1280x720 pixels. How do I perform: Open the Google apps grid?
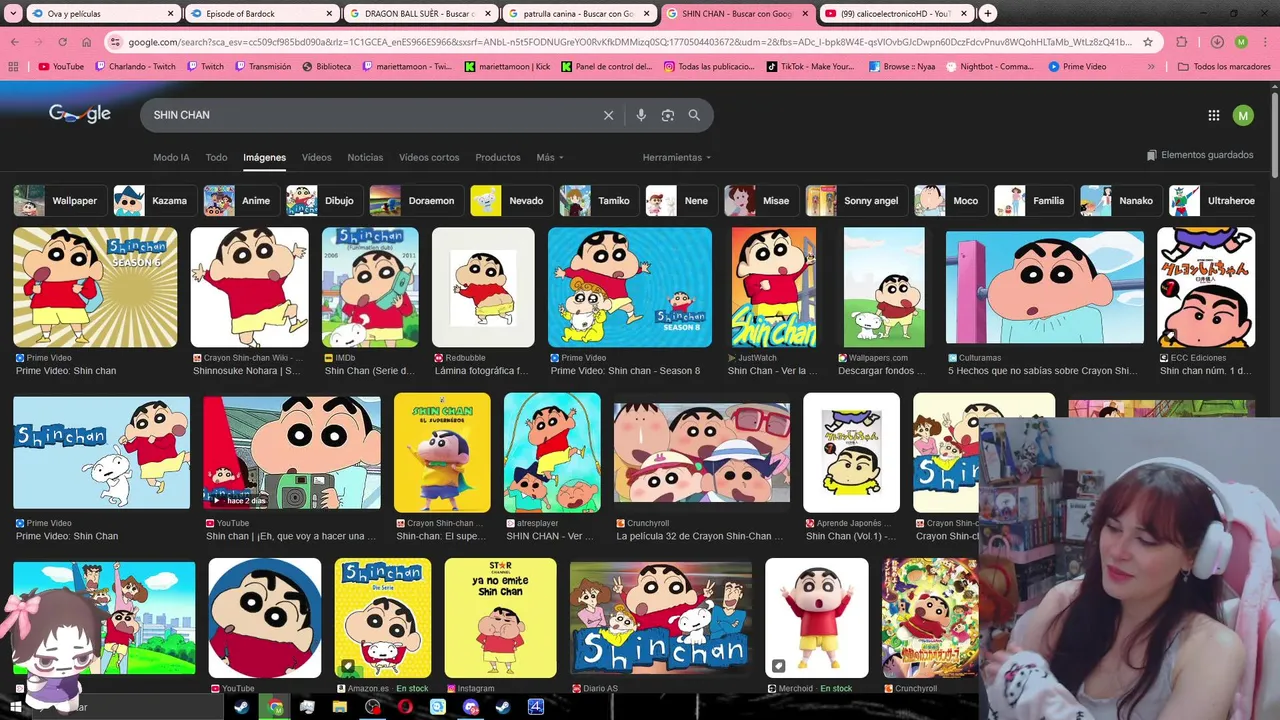[1214, 115]
